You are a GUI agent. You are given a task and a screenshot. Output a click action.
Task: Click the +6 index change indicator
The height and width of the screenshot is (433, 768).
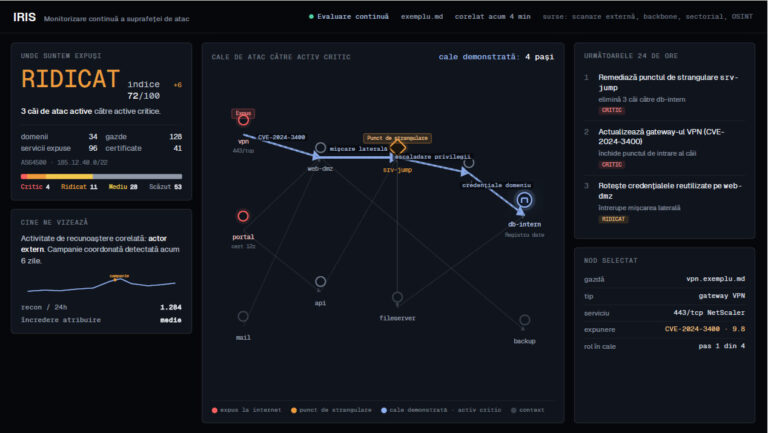tap(177, 85)
